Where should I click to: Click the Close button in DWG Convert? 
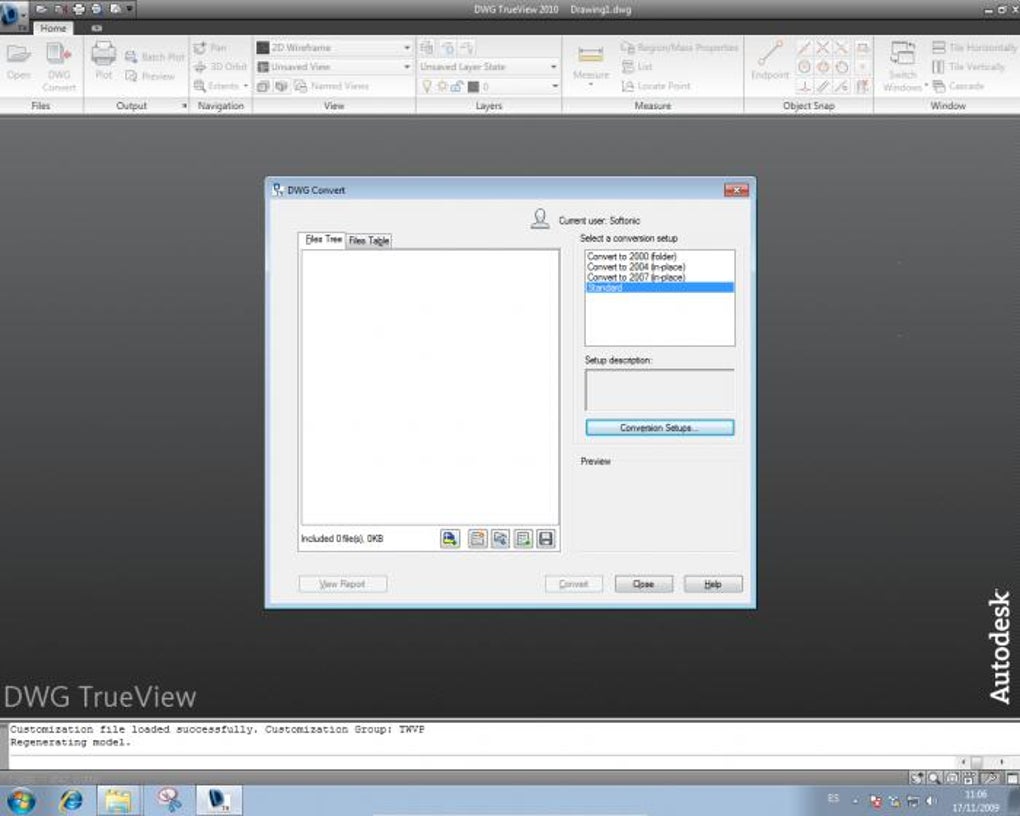pos(643,584)
